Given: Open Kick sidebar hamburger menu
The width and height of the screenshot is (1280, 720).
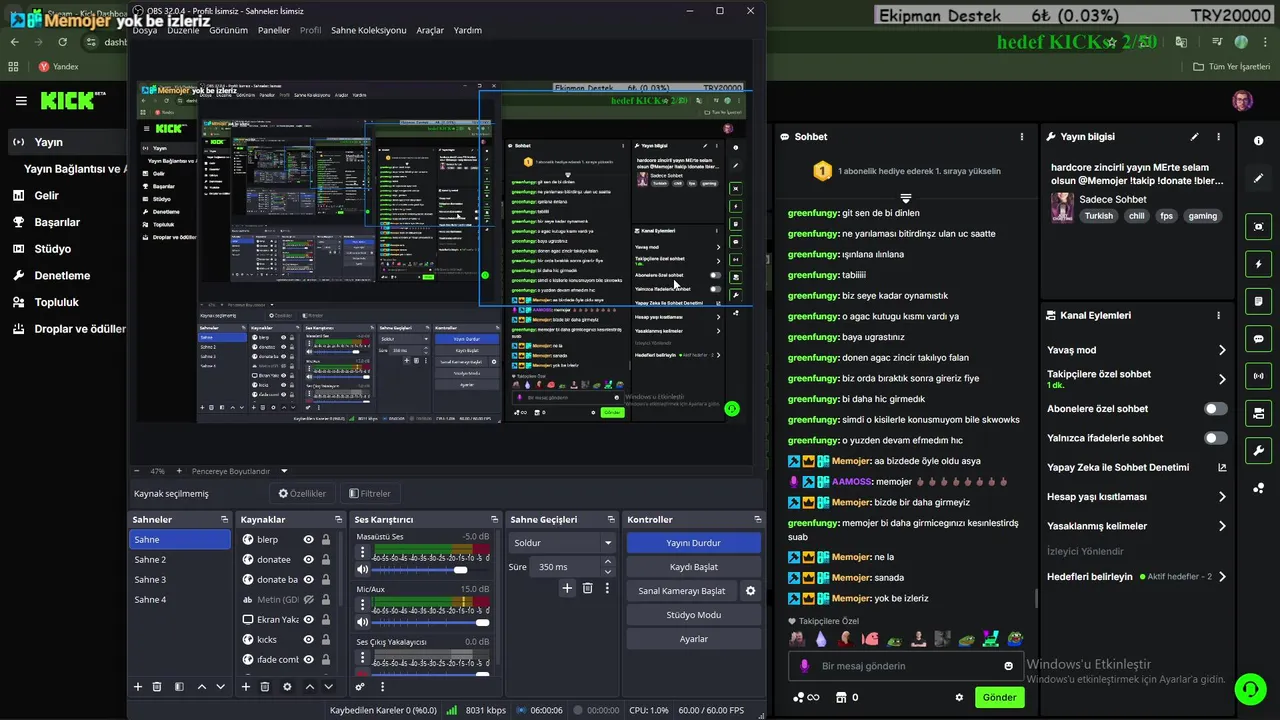Looking at the screenshot, I should click(21, 101).
